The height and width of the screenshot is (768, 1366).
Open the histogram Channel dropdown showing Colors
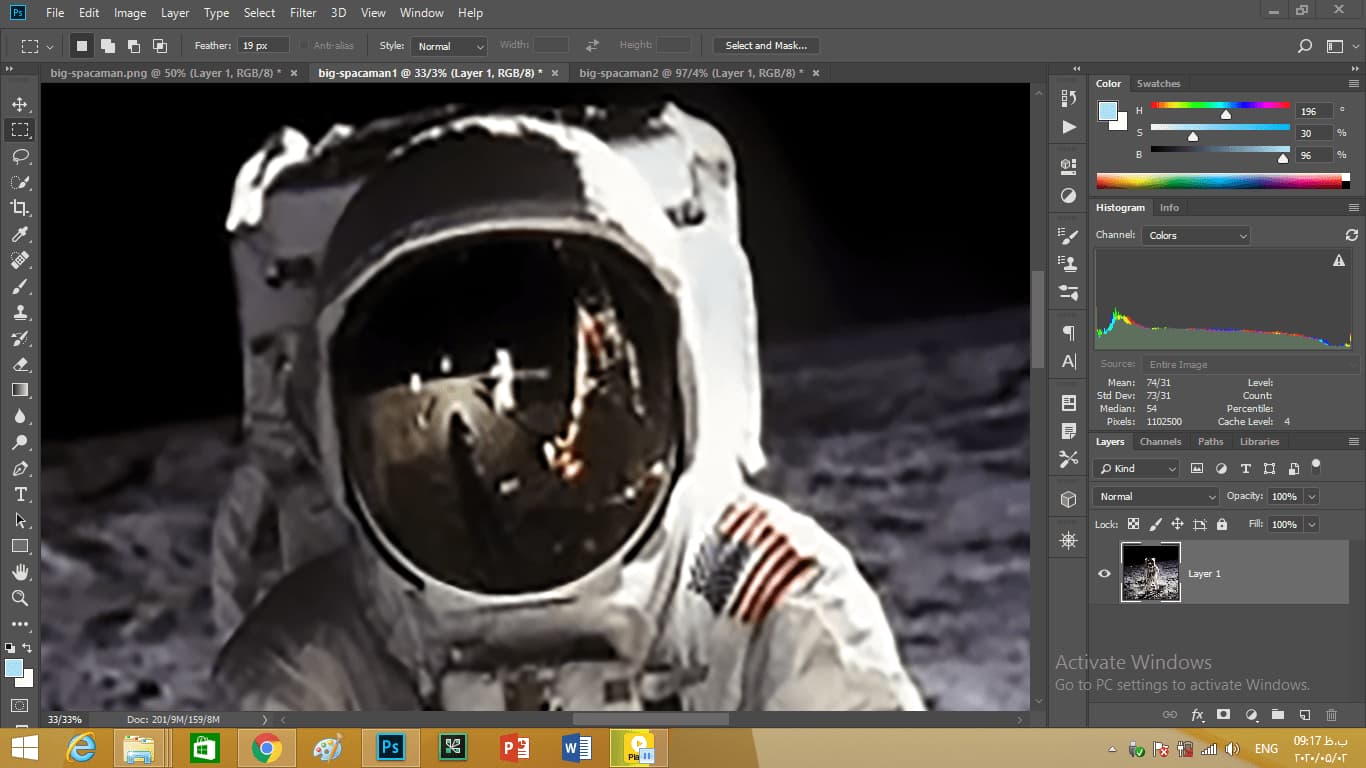coord(1196,235)
